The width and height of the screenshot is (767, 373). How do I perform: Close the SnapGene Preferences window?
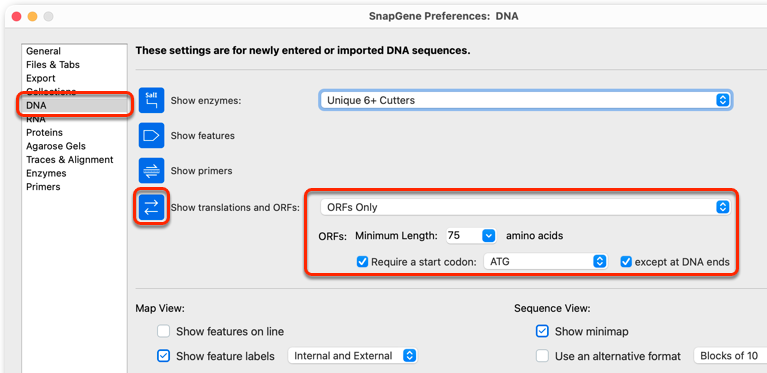[17, 17]
